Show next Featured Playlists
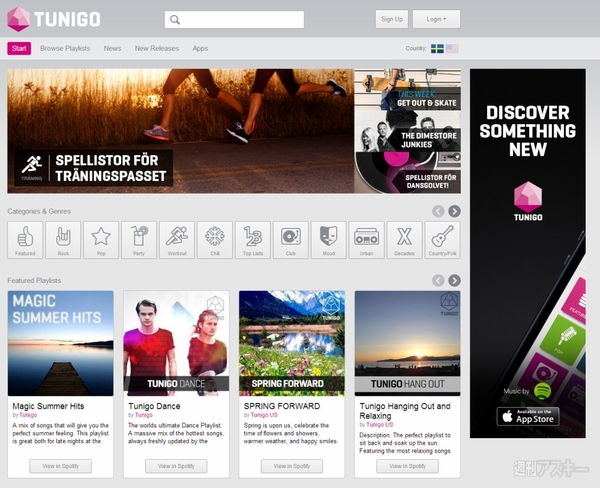This screenshot has width=600, height=488. pyautogui.click(x=454, y=281)
